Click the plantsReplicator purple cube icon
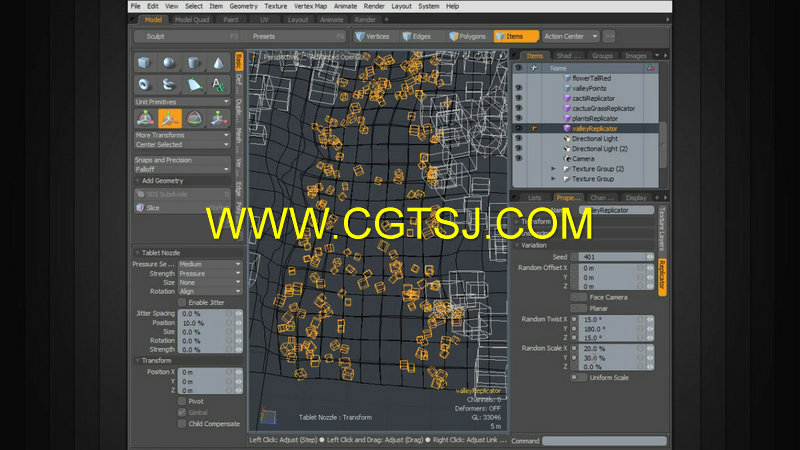 567,118
